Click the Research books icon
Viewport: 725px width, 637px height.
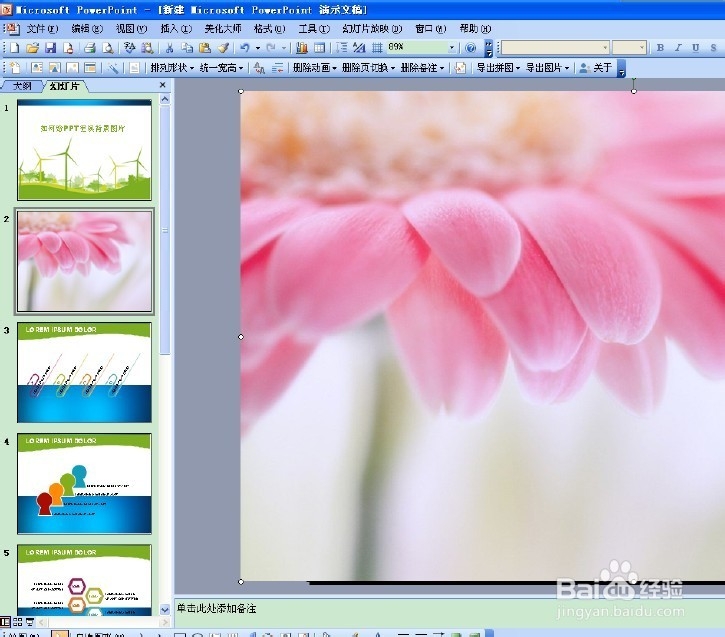(147, 48)
